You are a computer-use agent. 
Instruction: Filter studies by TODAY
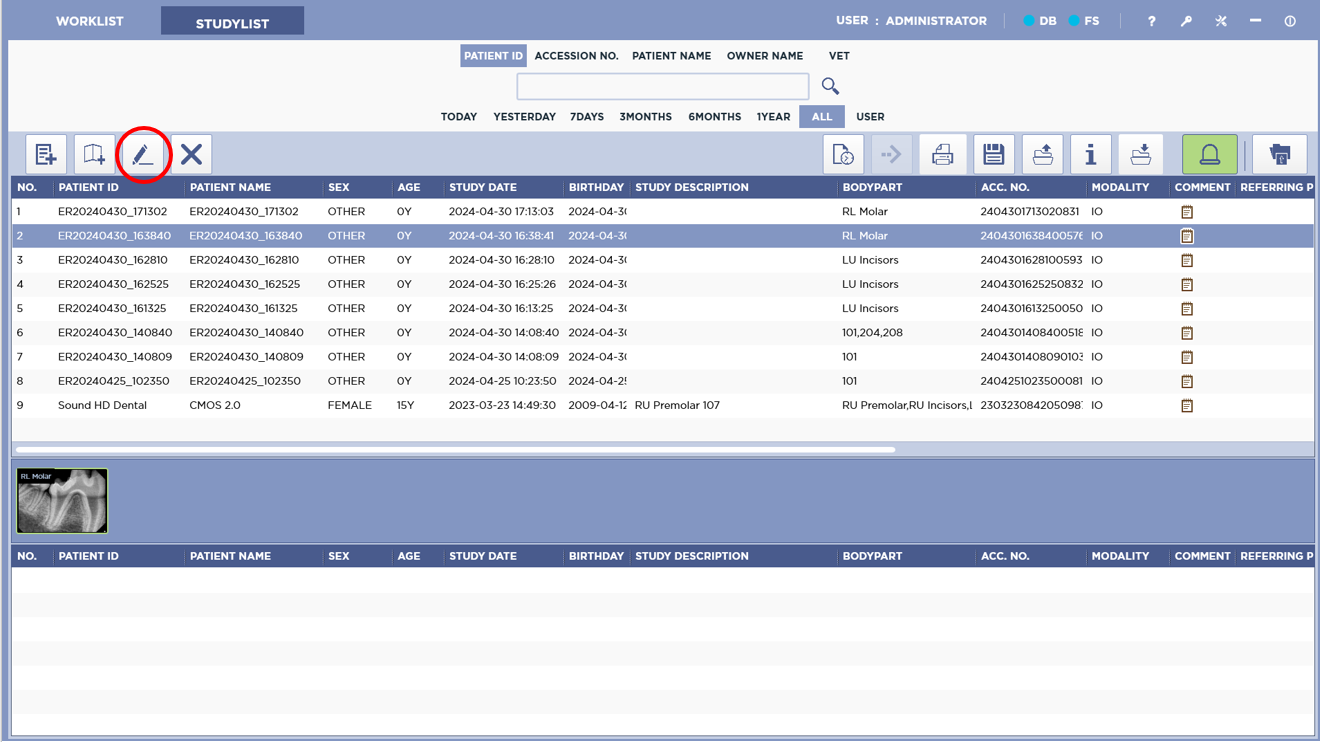click(x=458, y=117)
